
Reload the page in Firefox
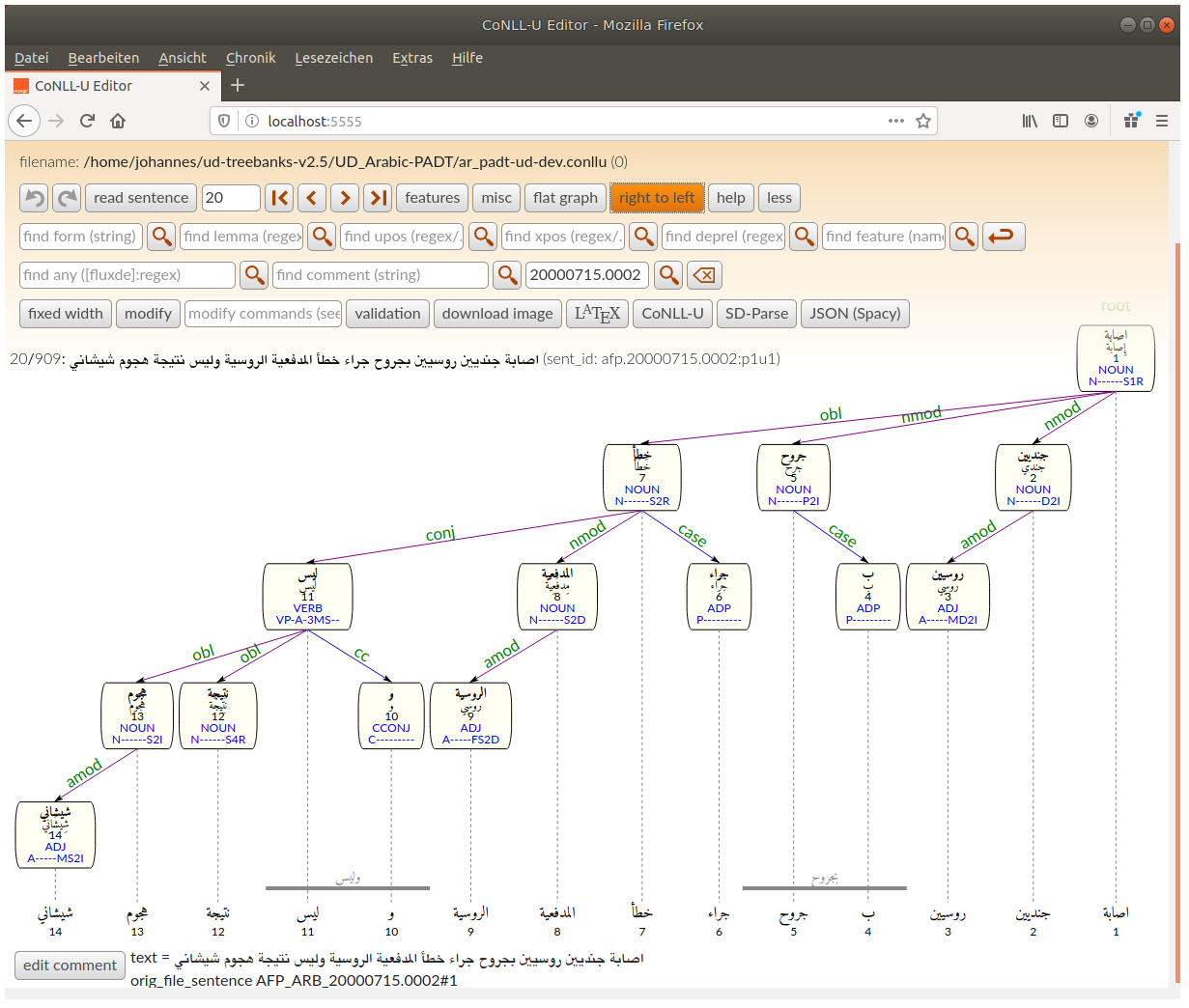point(87,121)
